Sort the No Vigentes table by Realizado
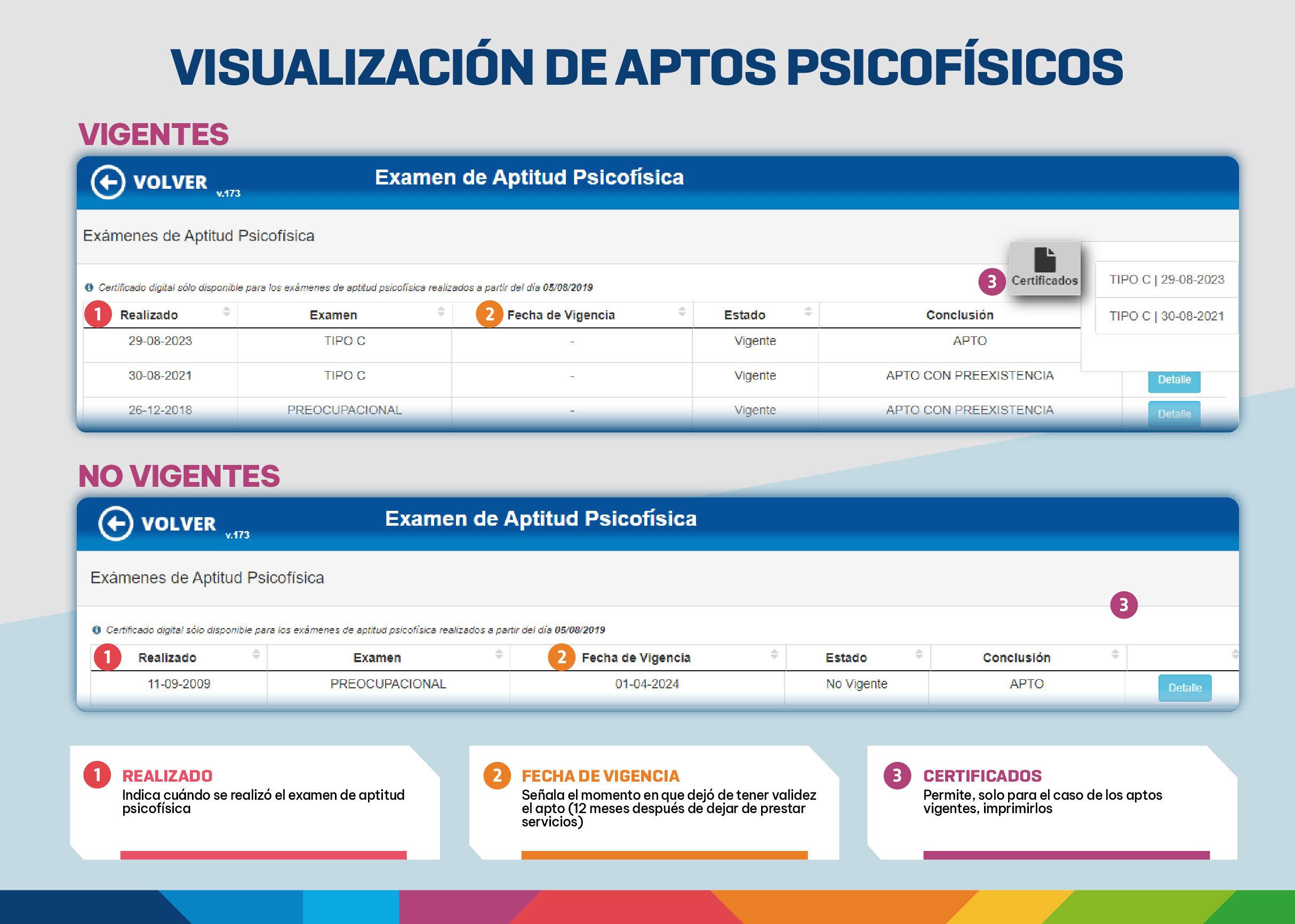 pos(256,654)
